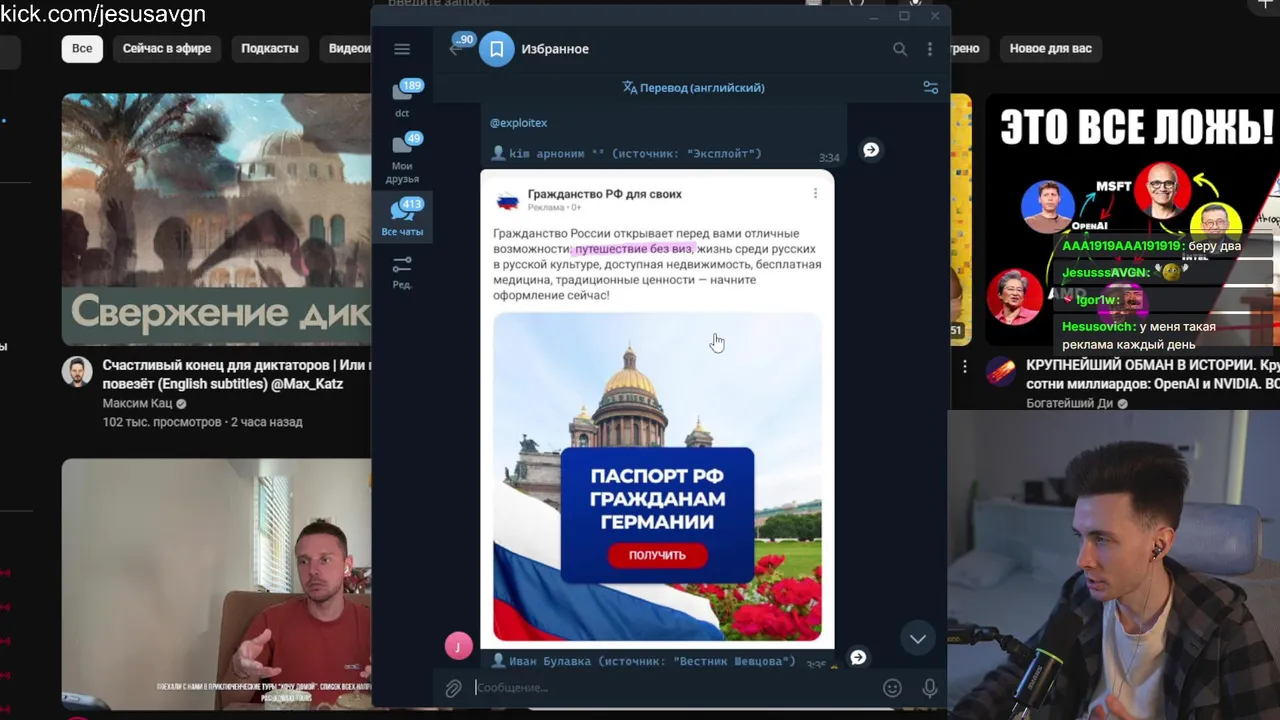Start voice message with microphone icon
Viewport: 1280px width, 720px height.
pos(930,688)
